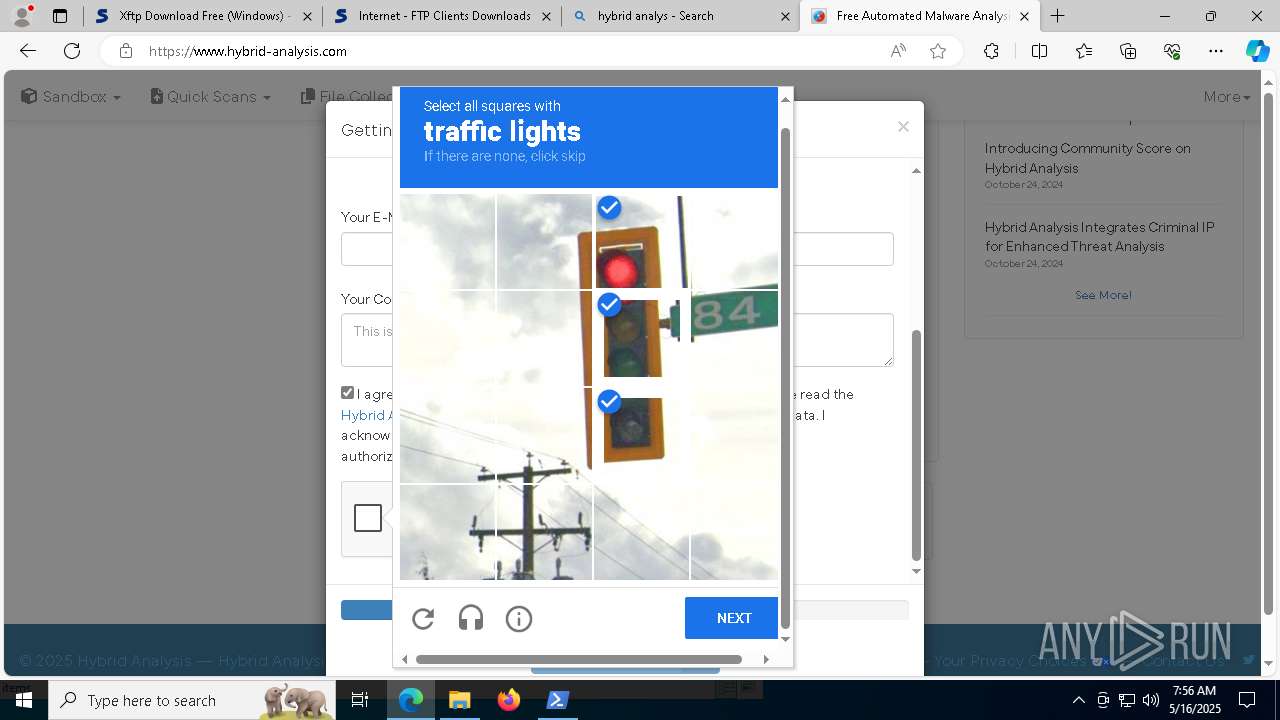Open the Windows Start menu

[x=24, y=700]
